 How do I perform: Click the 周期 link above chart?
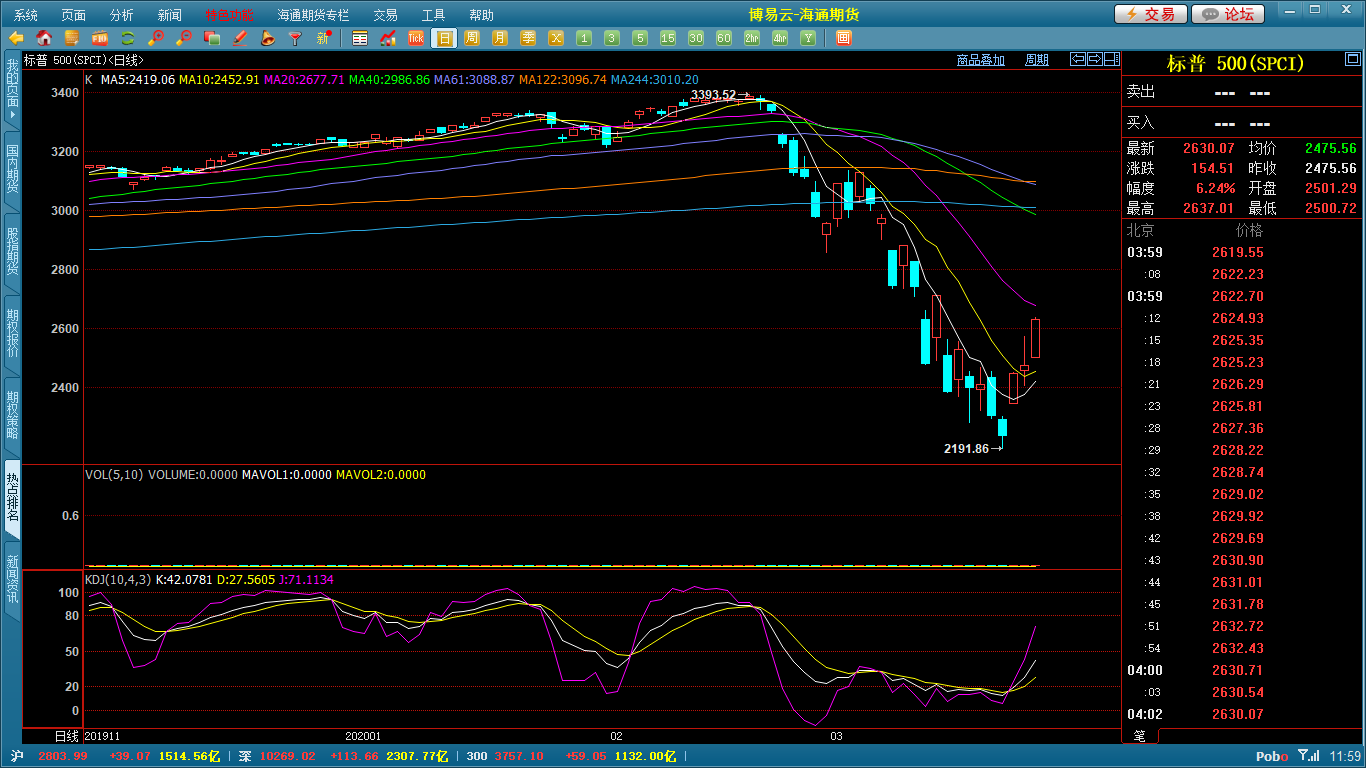[1037, 60]
